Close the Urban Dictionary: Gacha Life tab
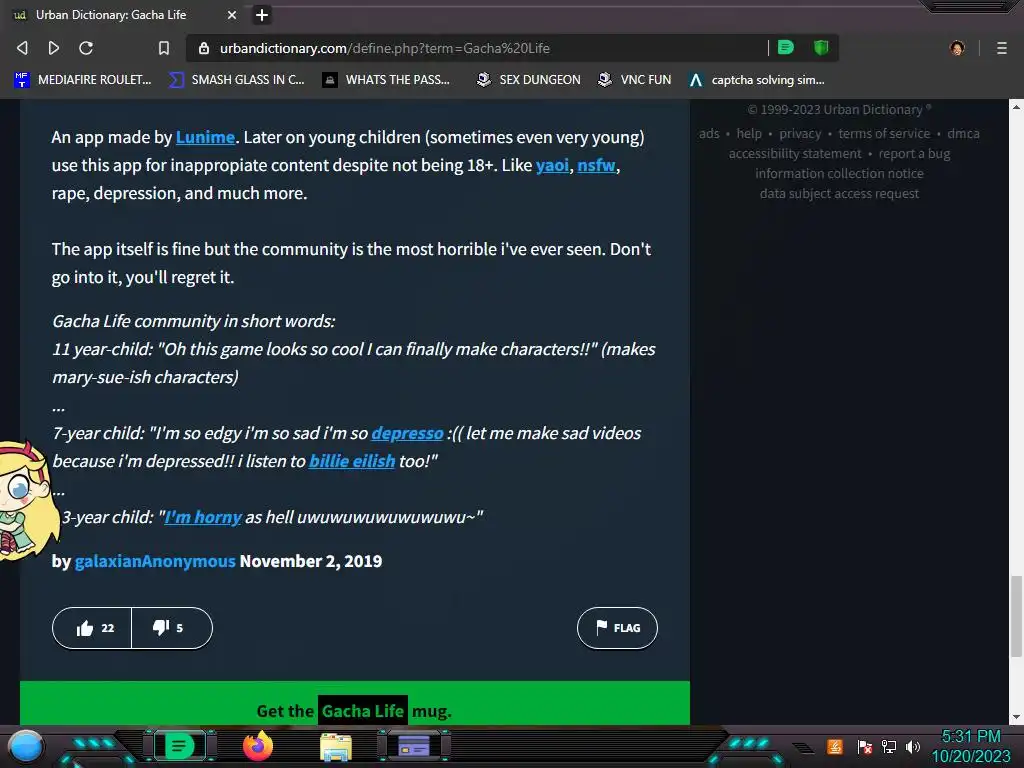This screenshot has height=768, width=1024. coord(232,14)
